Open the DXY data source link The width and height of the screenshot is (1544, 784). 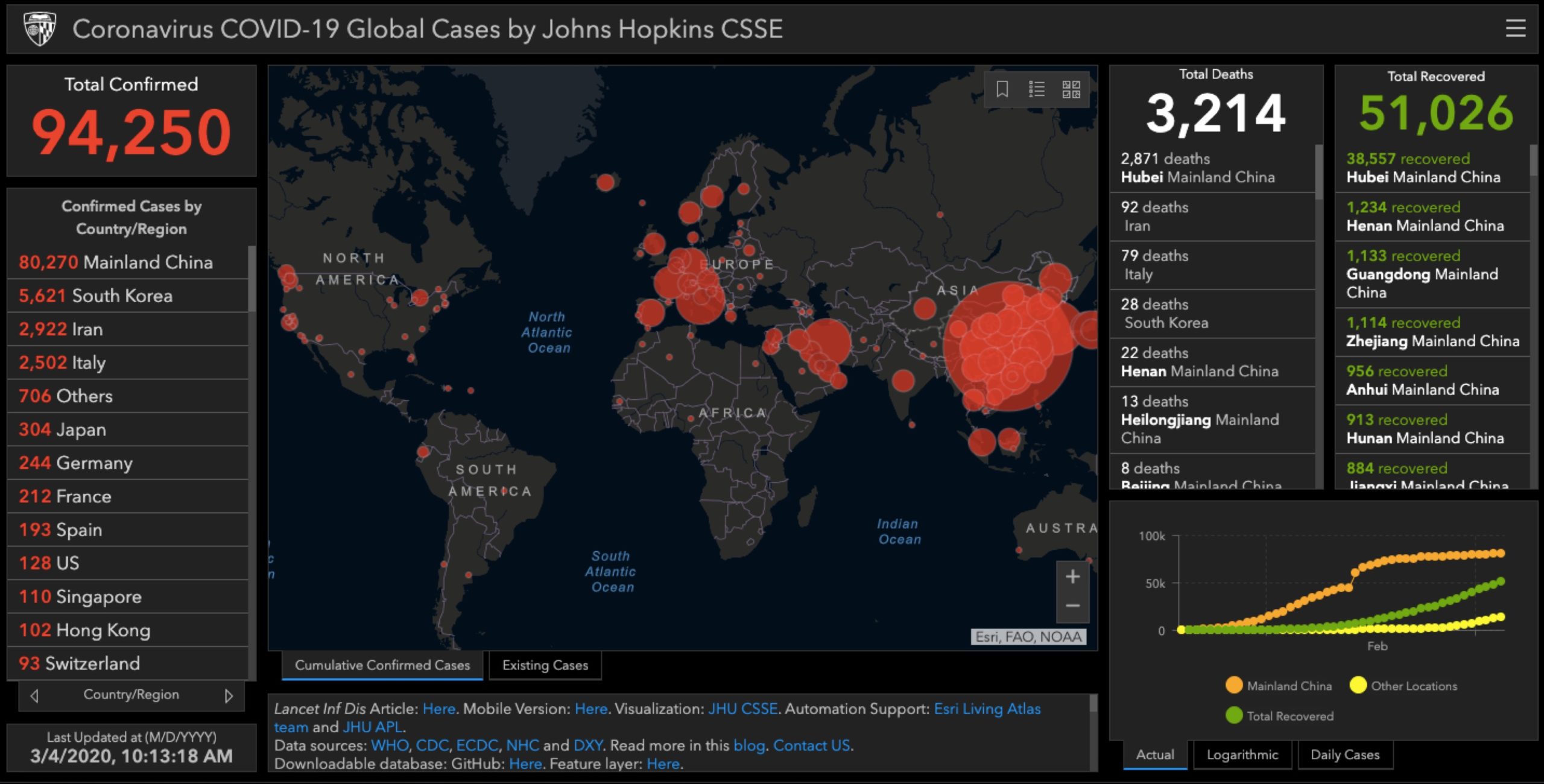(x=588, y=745)
